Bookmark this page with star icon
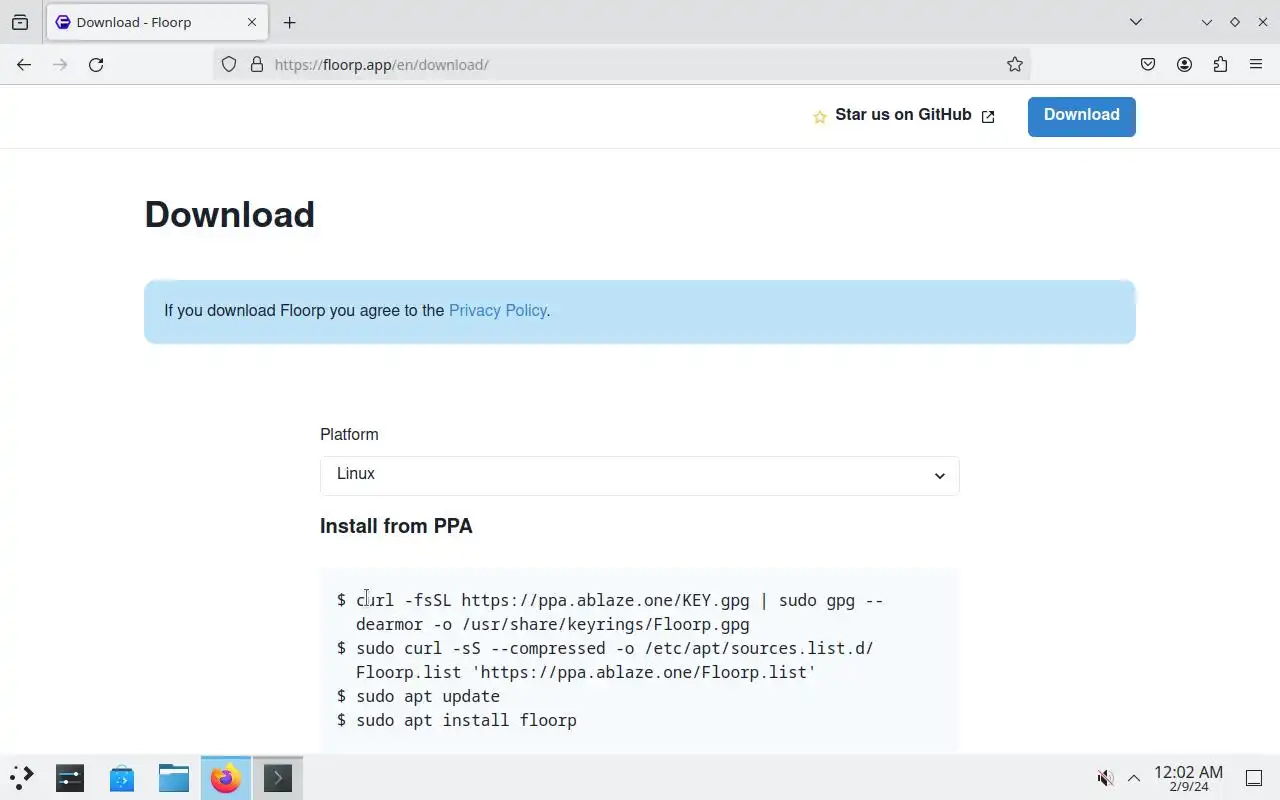The image size is (1280, 800). 1015,64
